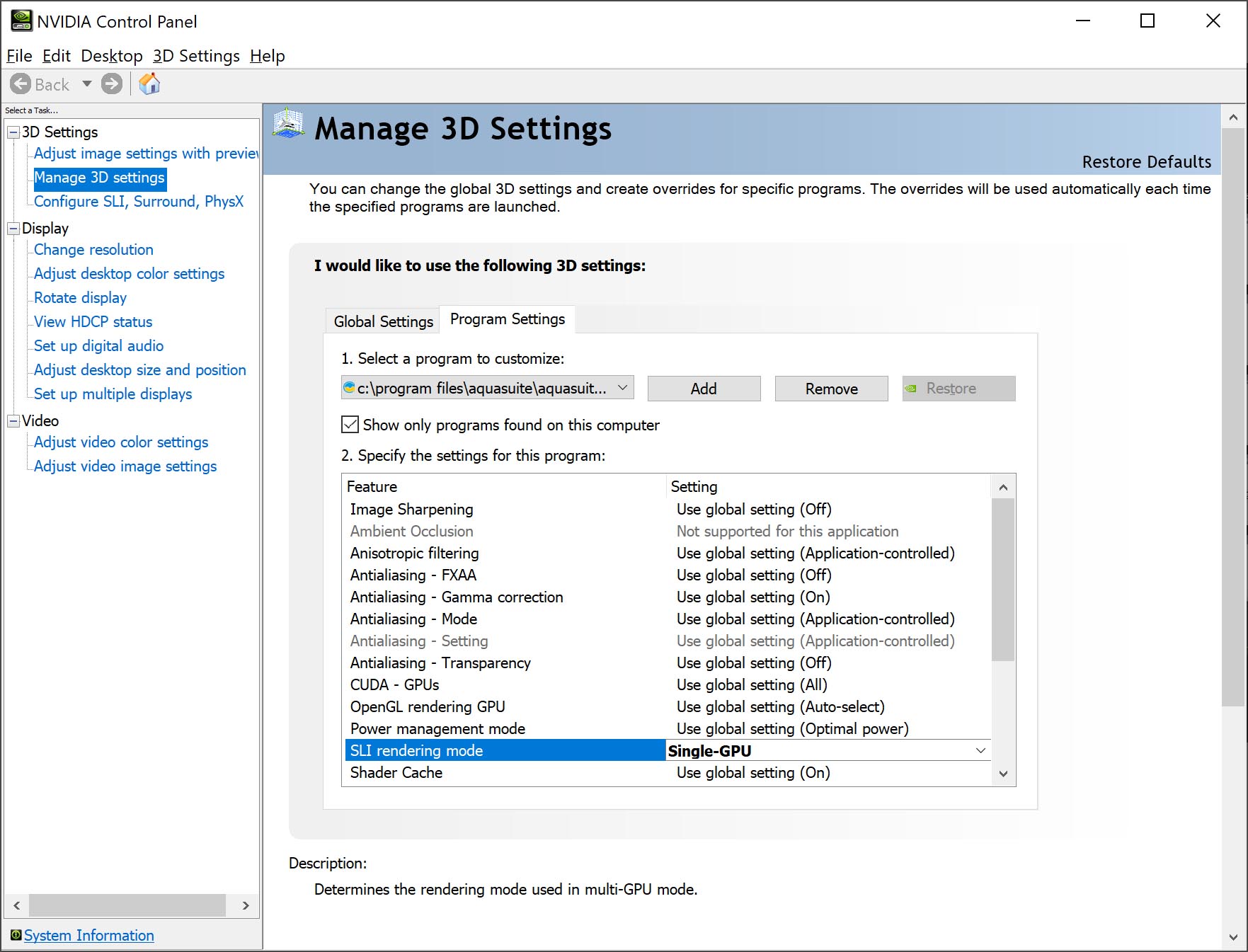Image resolution: width=1248 pixels, height=952 pixels.
Task: Switch to the Global Settings tab
Action: point(383,321)
